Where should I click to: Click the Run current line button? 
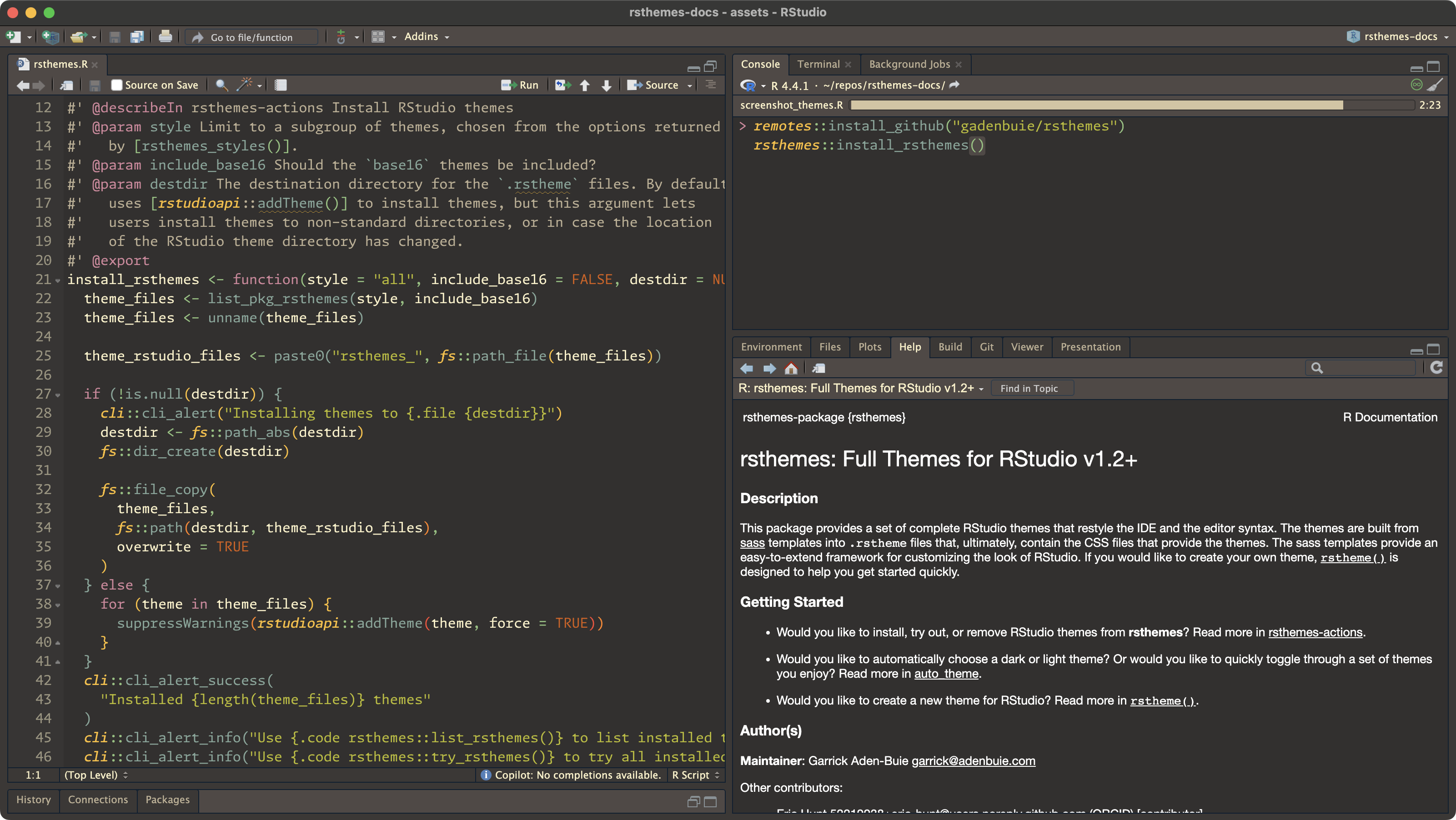[520, 85]
